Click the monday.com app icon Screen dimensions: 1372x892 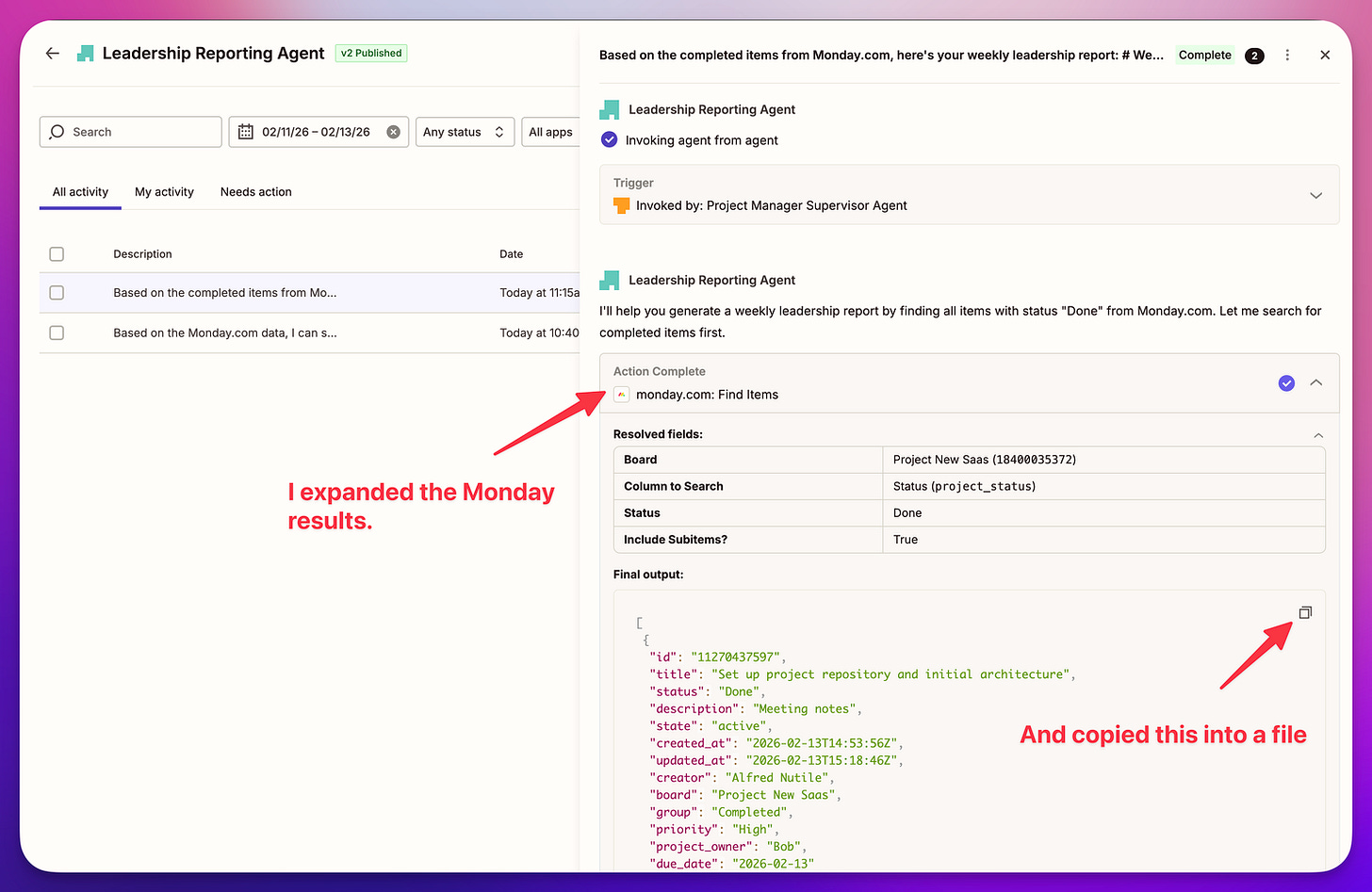coord(622,395)
